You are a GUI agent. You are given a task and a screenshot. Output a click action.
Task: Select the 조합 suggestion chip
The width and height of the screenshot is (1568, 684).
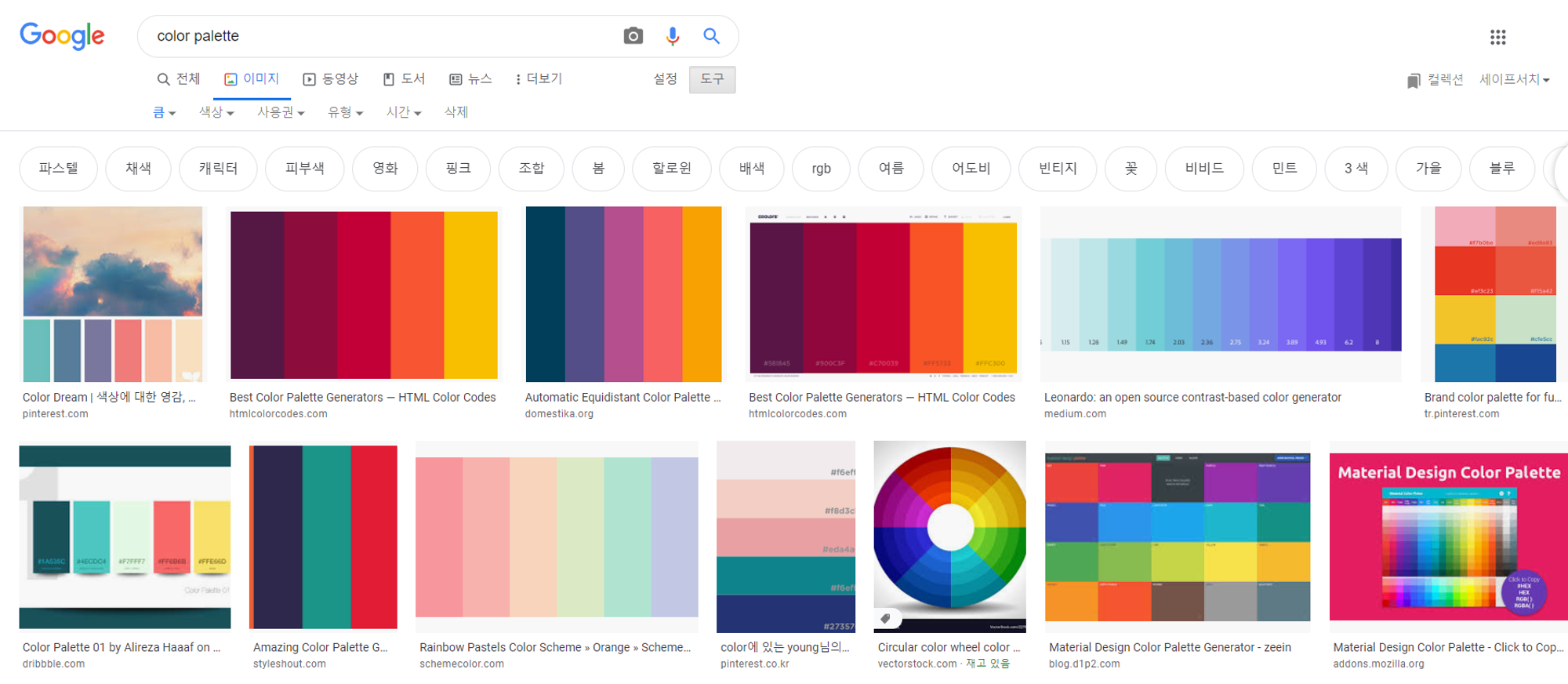point(532,169)
